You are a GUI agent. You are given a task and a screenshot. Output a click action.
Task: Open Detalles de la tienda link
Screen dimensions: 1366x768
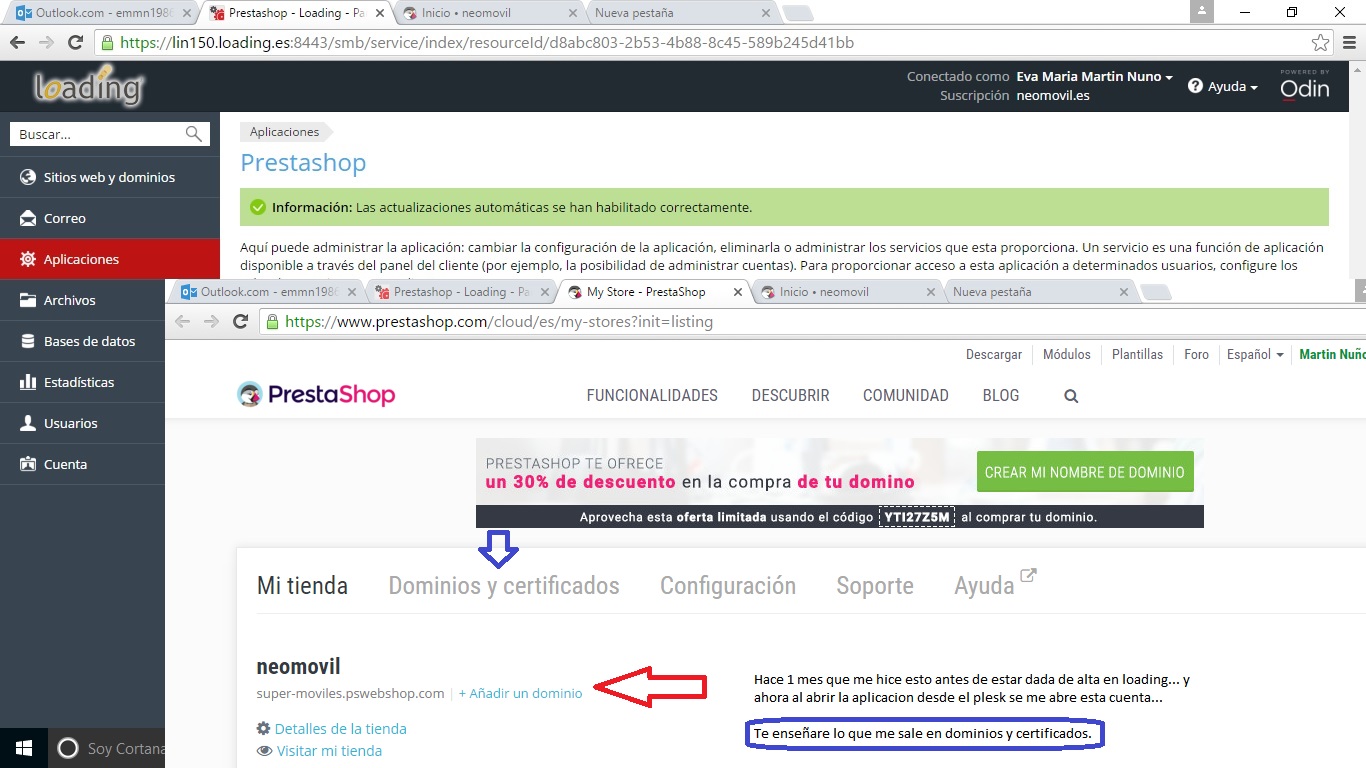pos(341,729)
